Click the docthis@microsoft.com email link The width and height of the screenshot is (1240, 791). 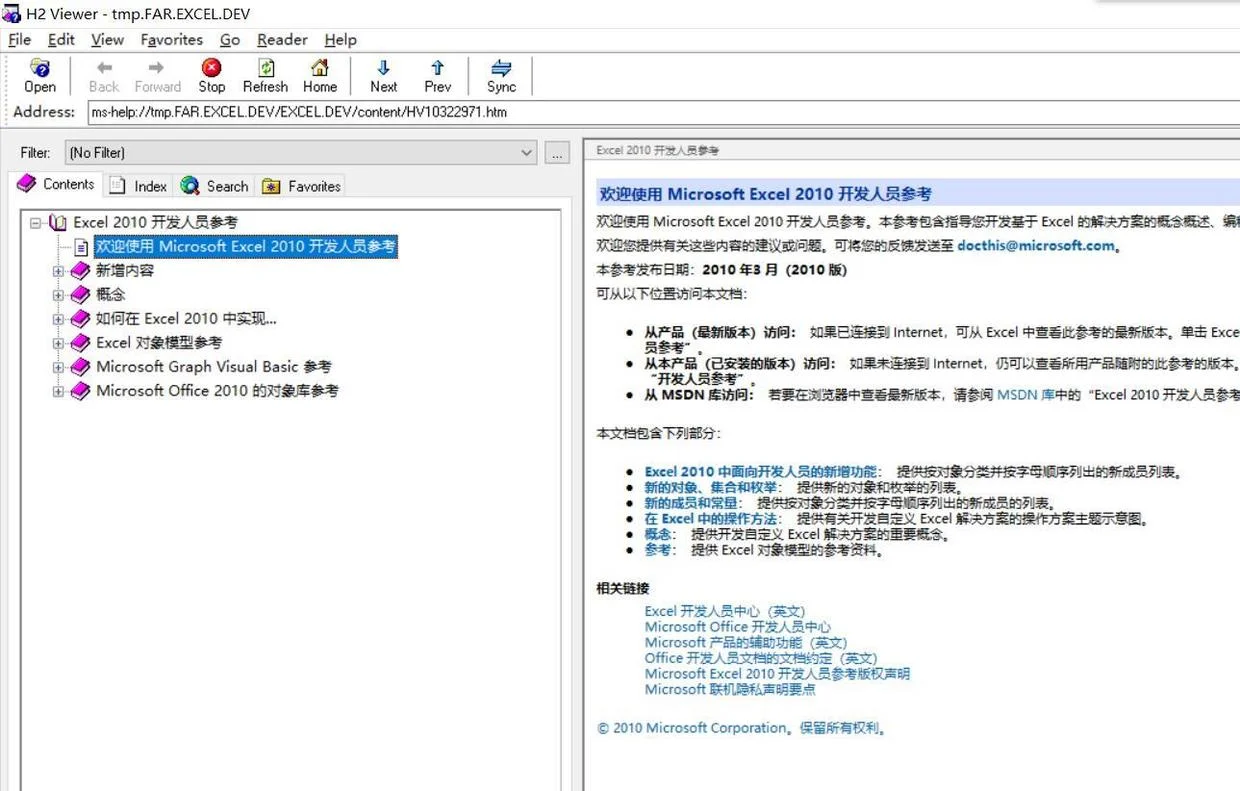click(1035, 246)
